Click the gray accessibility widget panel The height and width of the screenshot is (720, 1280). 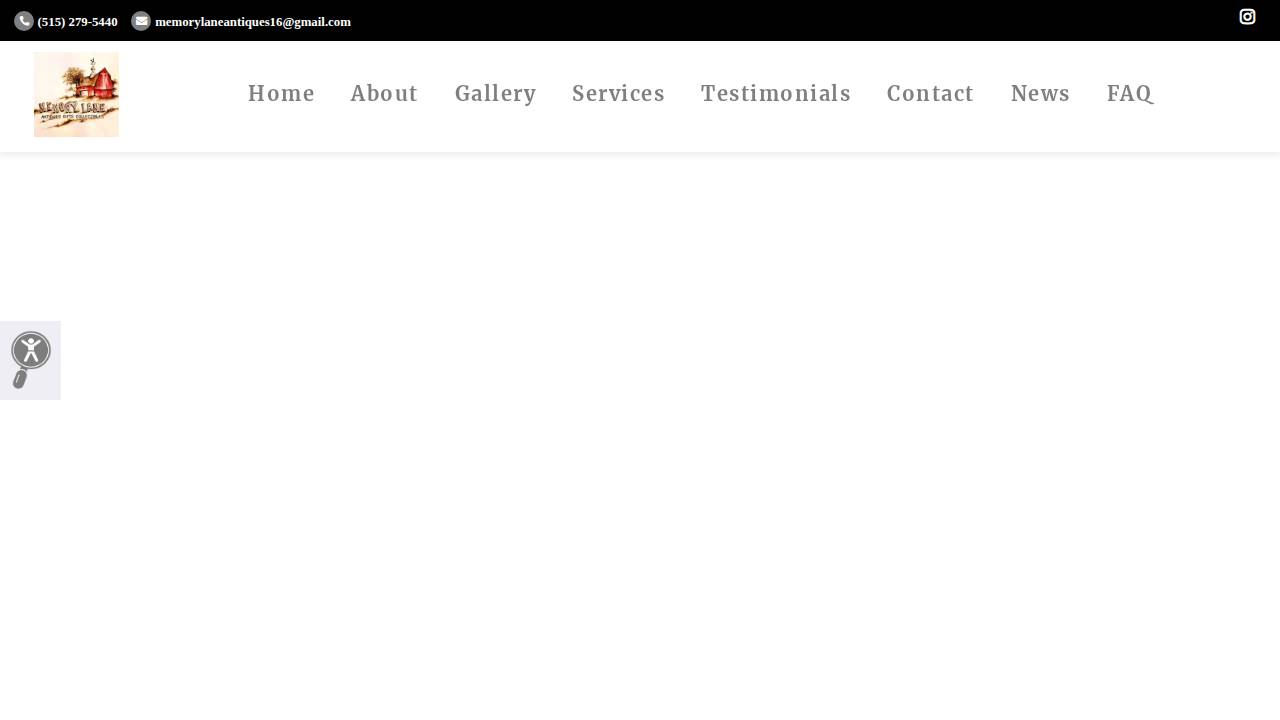[x=30, y=360]
